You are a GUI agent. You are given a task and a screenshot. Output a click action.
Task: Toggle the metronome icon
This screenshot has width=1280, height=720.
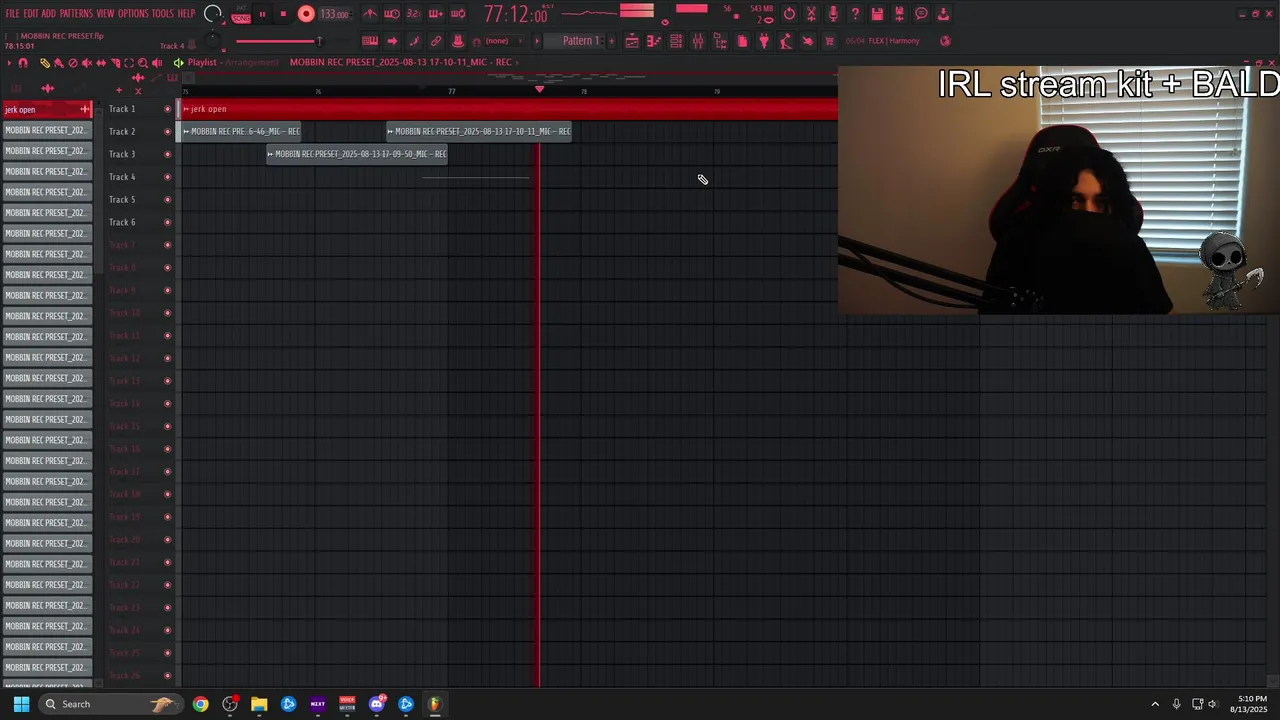tap(370, 14)
